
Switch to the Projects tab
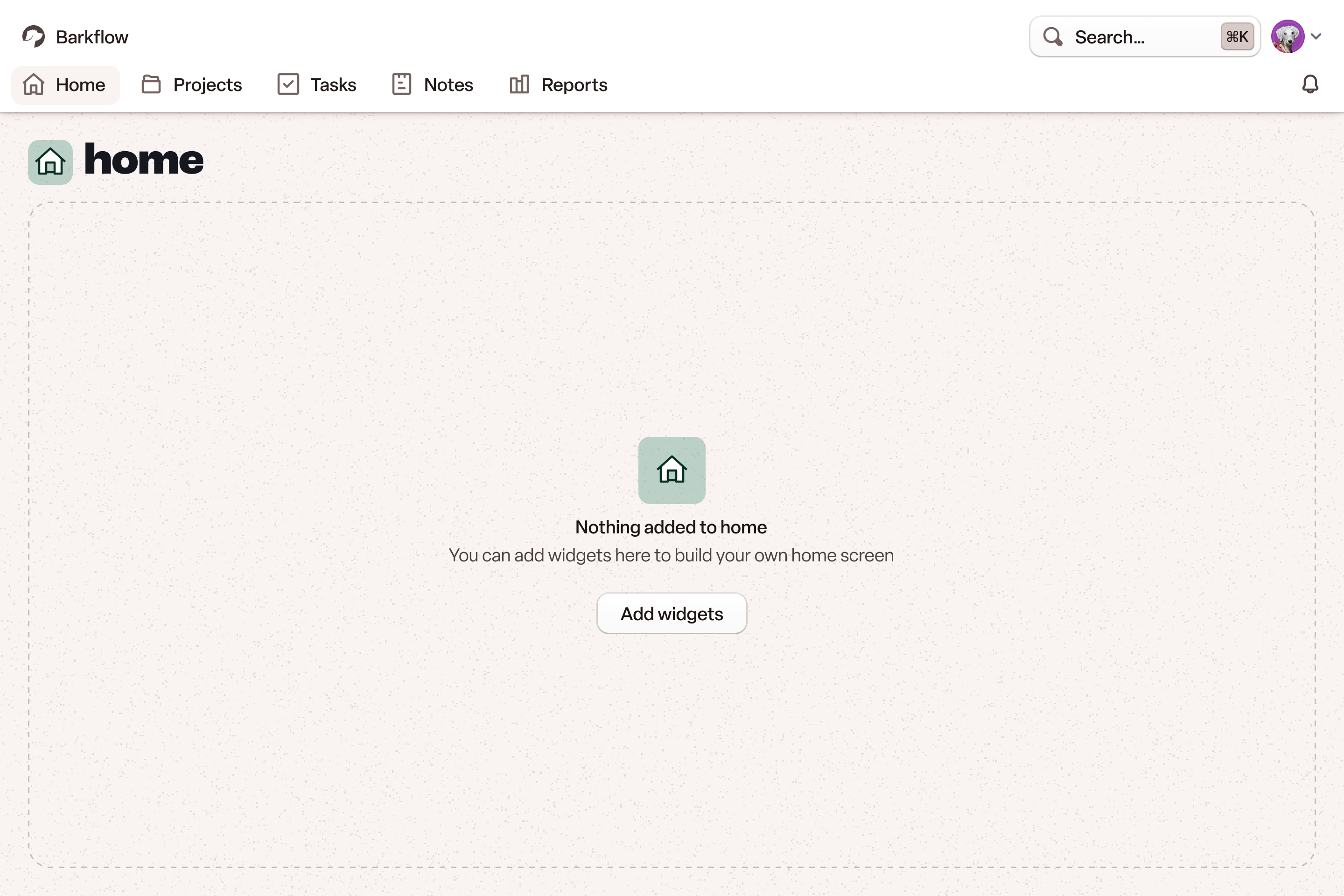coord(207,84)
